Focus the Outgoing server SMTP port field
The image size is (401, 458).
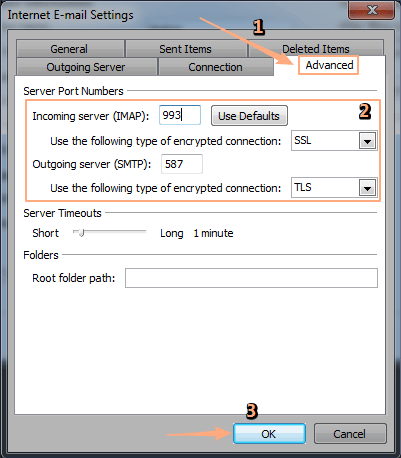[182, 164]
